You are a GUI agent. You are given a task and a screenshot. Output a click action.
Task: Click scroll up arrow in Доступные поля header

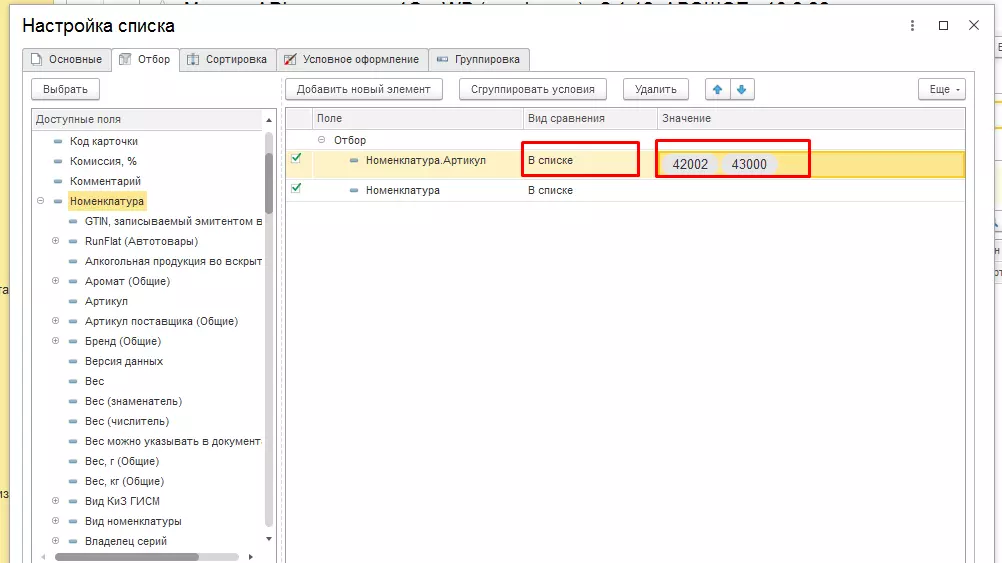point(269,120)
